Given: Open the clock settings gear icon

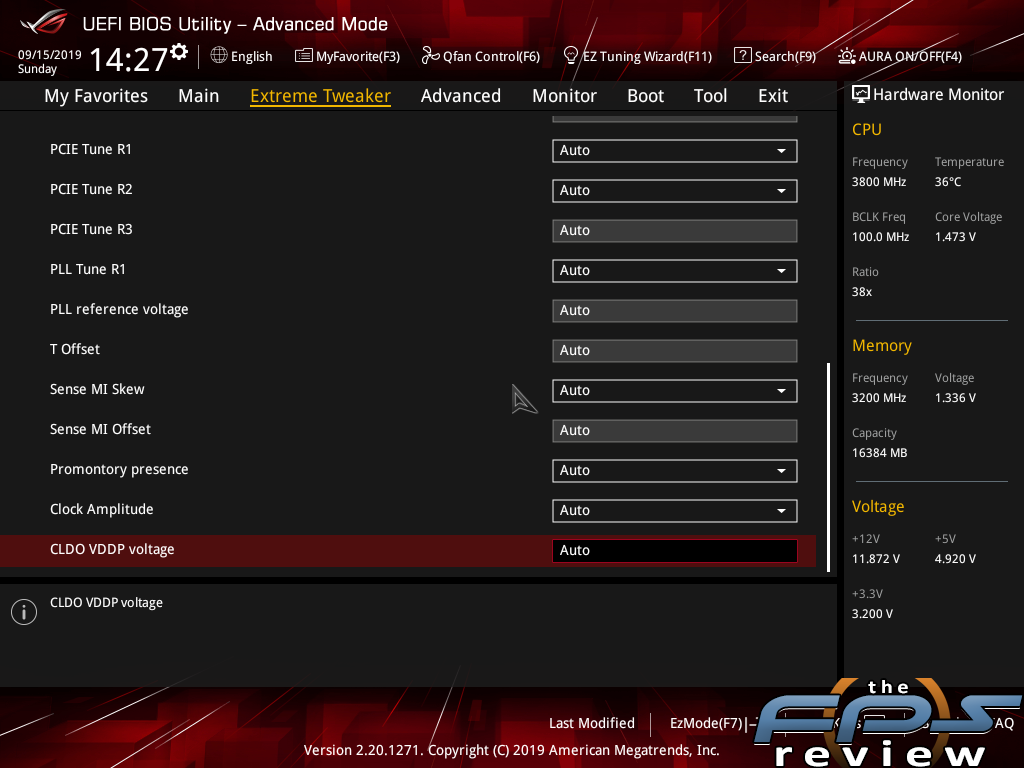Looking at the screenshot, I should point(179,52).
